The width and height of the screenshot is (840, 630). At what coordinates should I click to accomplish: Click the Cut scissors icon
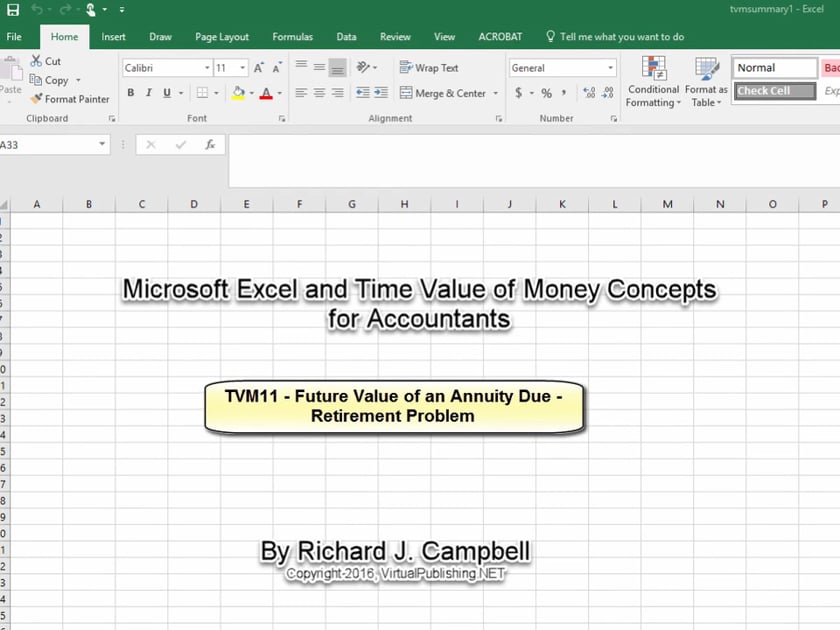click(36, 61)
